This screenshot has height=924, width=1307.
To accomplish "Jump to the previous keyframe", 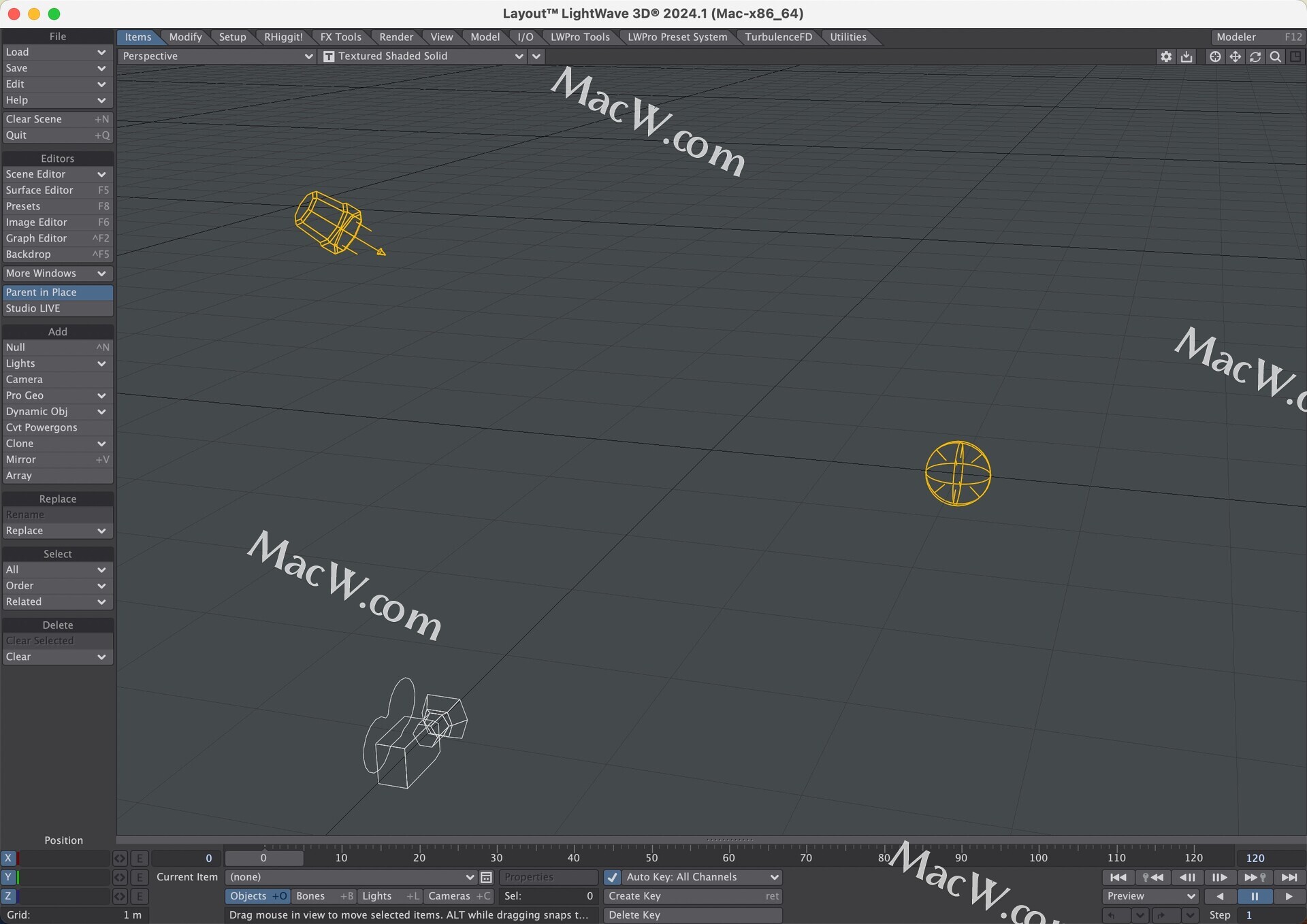I will click(1152, 878).
